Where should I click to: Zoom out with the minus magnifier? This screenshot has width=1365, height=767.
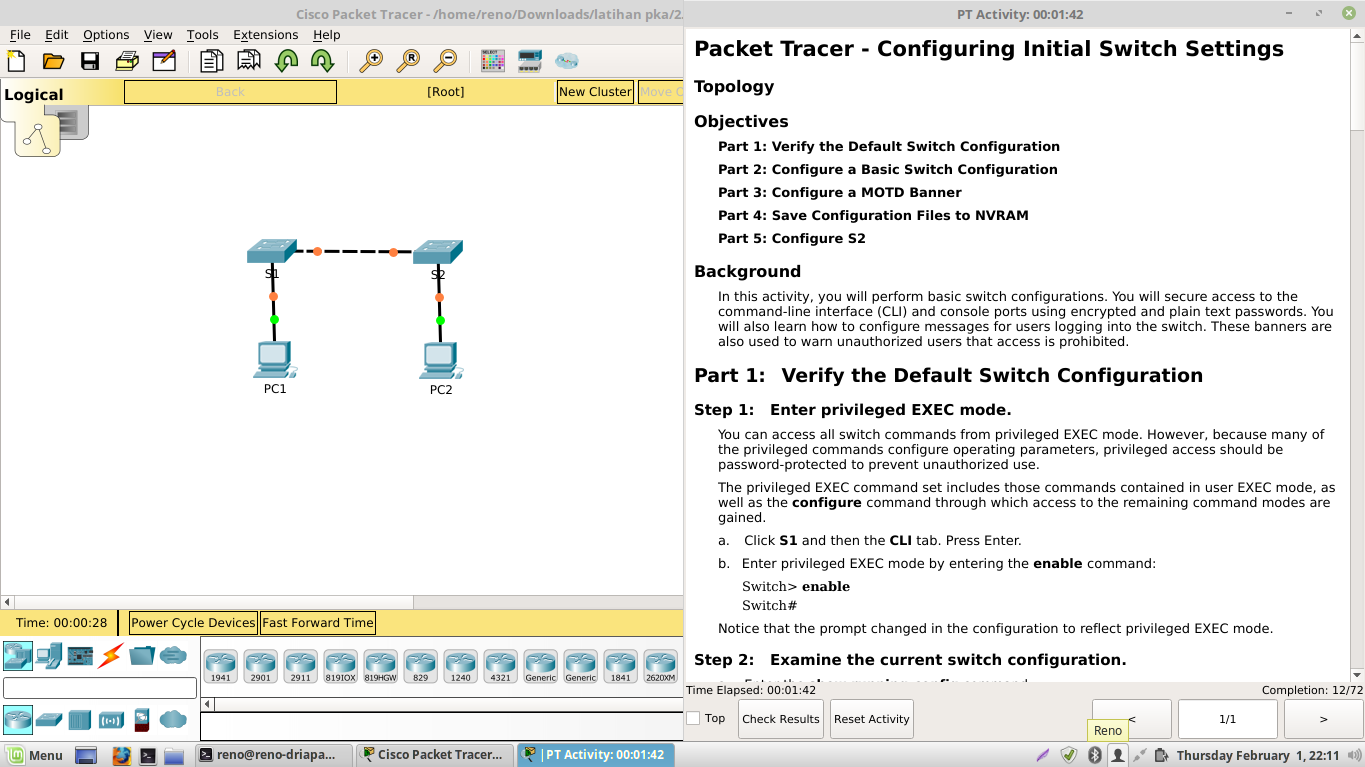click(445, 61)
